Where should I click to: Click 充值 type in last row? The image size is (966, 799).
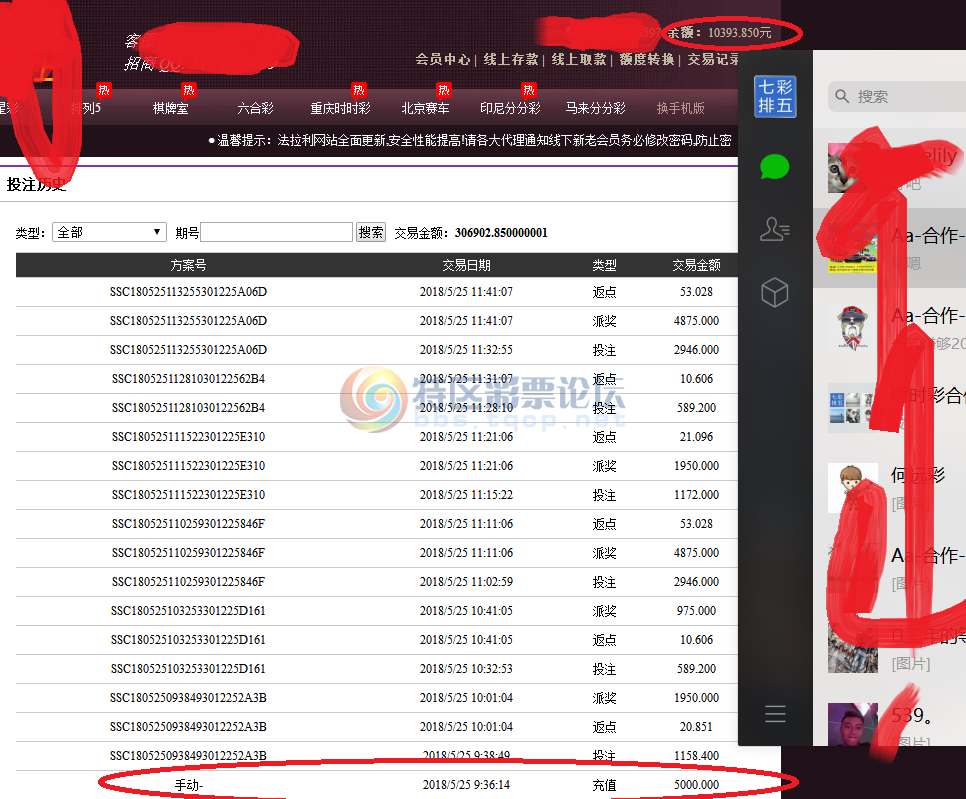point(604,785)
